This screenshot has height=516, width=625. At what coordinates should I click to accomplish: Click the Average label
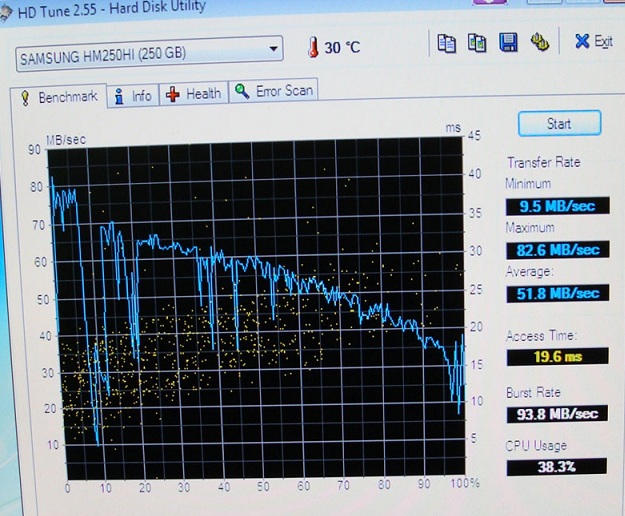tap(529, 271)
